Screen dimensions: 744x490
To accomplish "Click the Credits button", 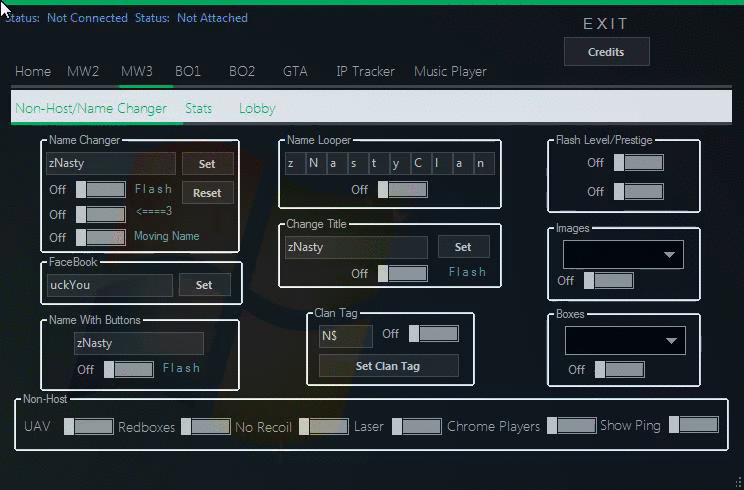I will pyautogui.click(x=606, y=52).
